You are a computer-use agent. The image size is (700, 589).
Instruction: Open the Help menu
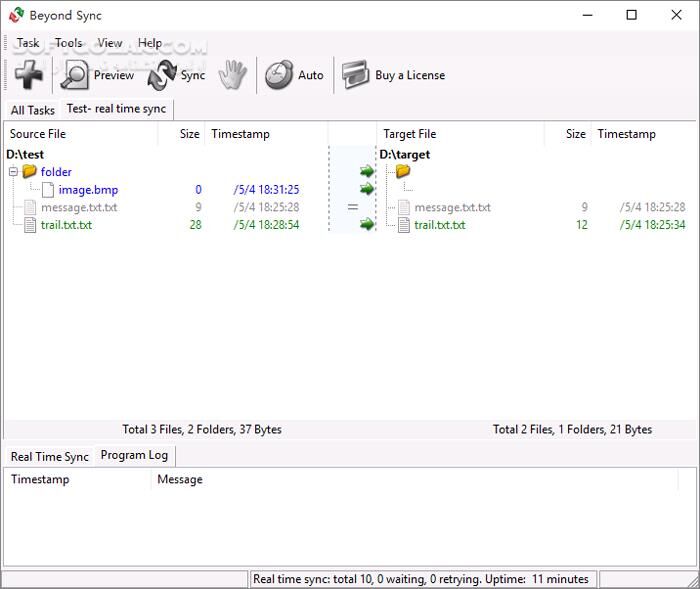click(150, 43)
